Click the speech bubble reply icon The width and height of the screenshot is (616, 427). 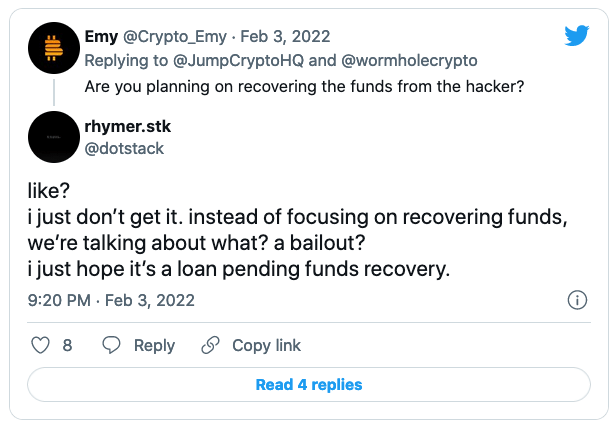click(111, 345)
